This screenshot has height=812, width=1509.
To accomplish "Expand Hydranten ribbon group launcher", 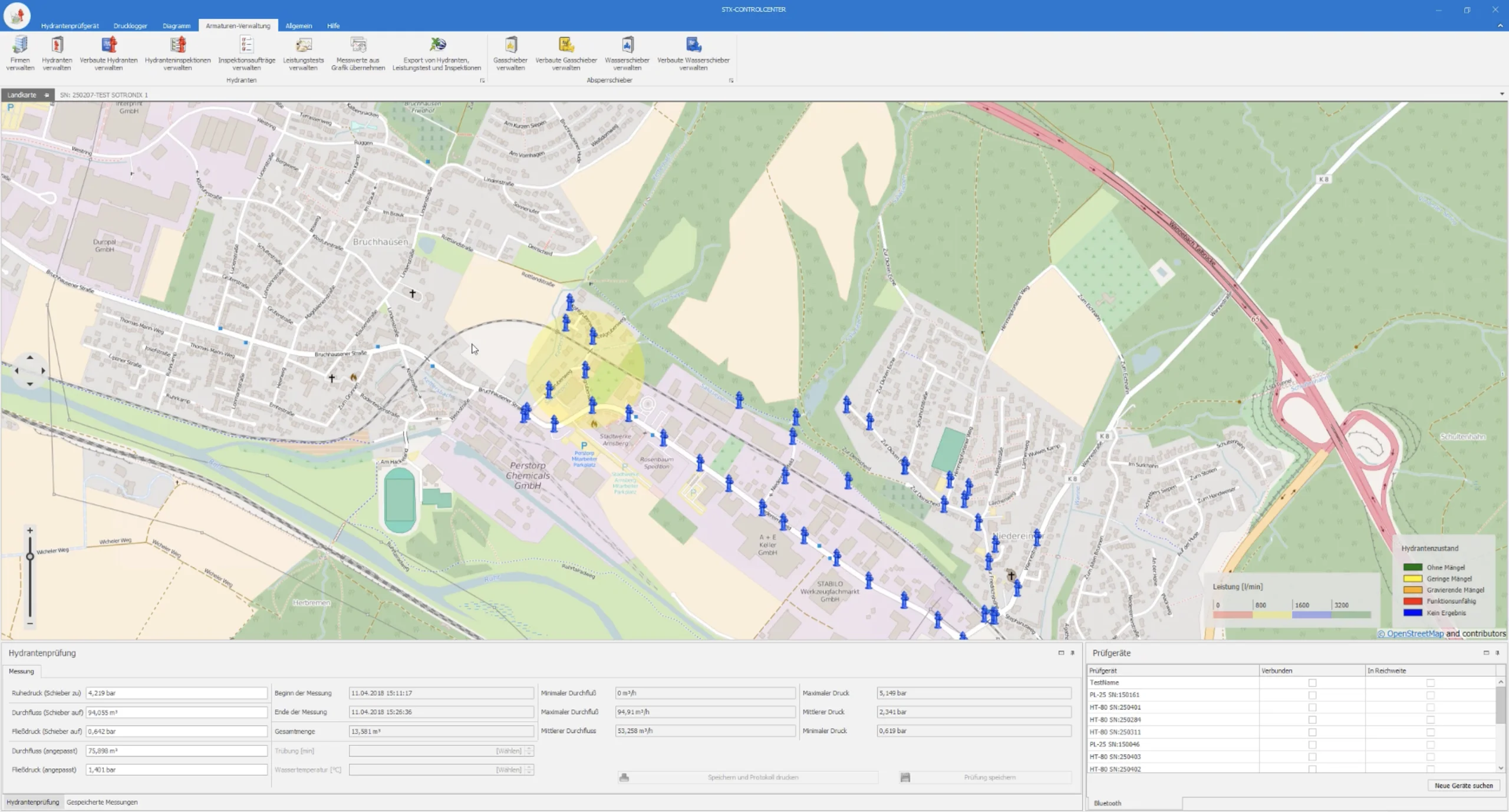I will click(x=482, y=81).
